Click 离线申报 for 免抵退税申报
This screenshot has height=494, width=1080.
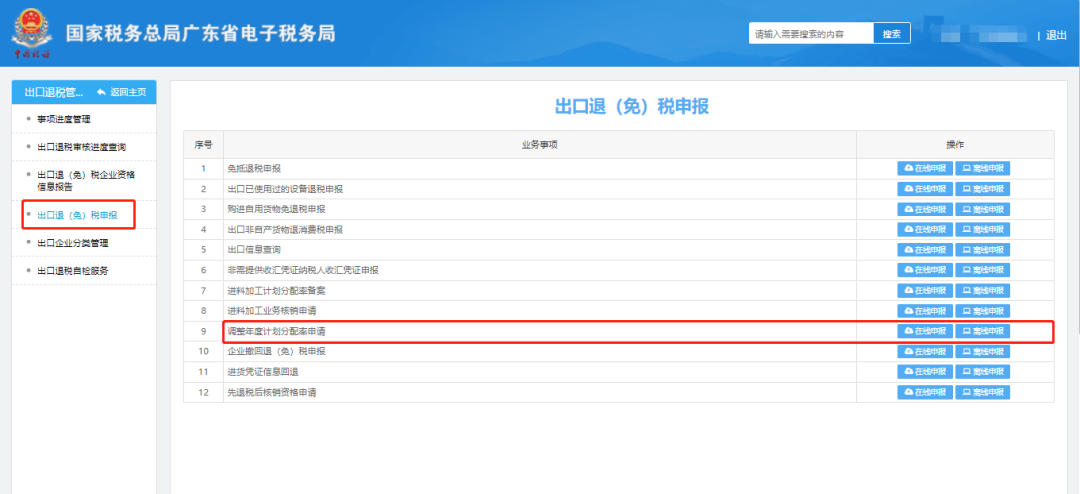click(982, 168)
